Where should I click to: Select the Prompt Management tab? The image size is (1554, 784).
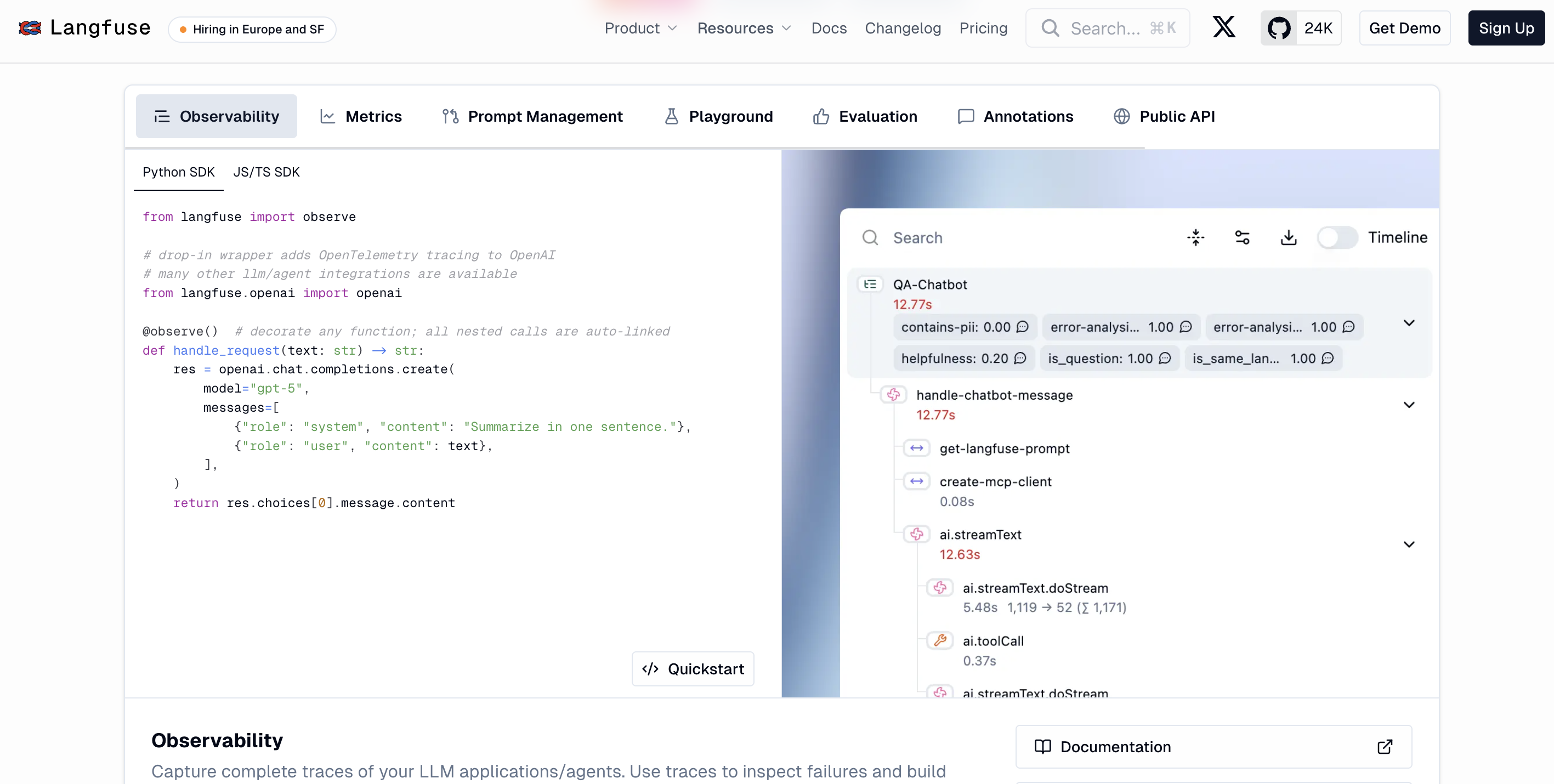(532, 116)
